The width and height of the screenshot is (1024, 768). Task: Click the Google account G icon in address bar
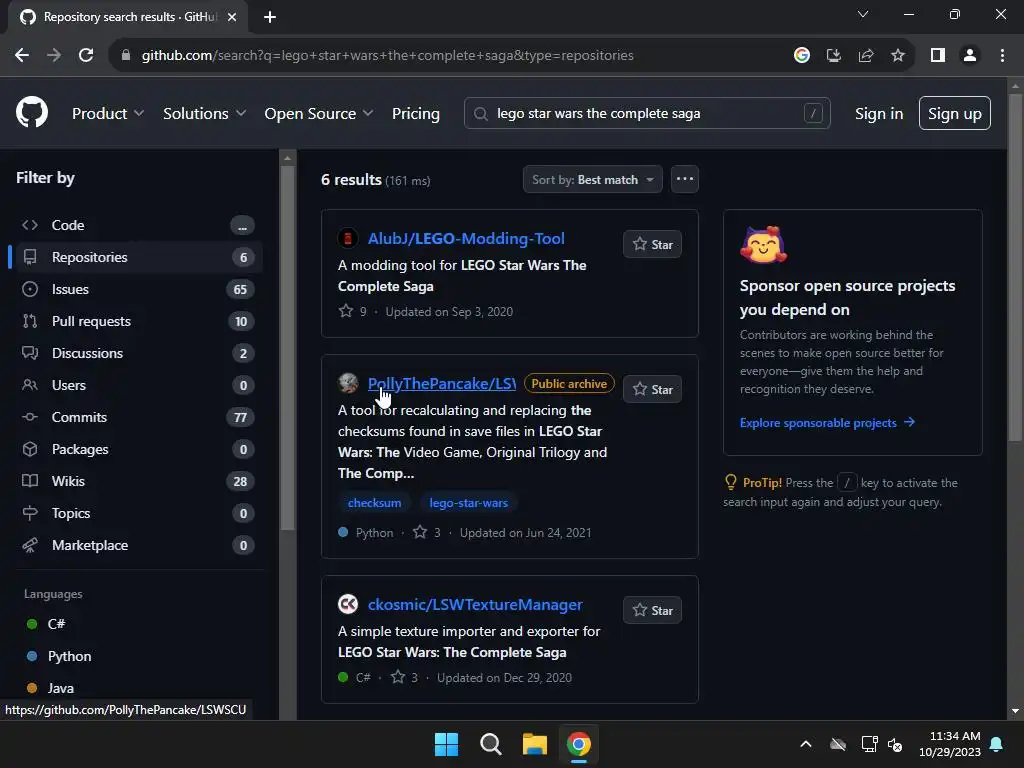click(x=802, y=56)
